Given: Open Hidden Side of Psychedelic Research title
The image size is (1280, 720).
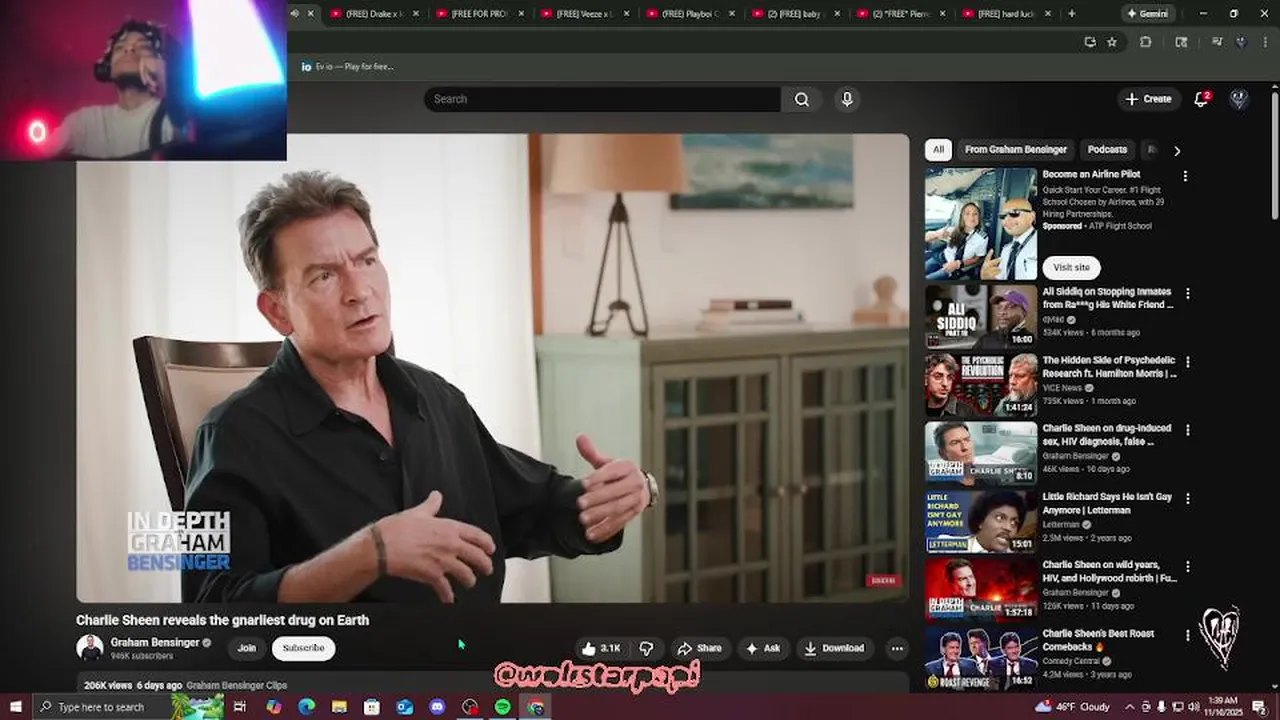Looking at the screenshot, I should [1110, 366].
